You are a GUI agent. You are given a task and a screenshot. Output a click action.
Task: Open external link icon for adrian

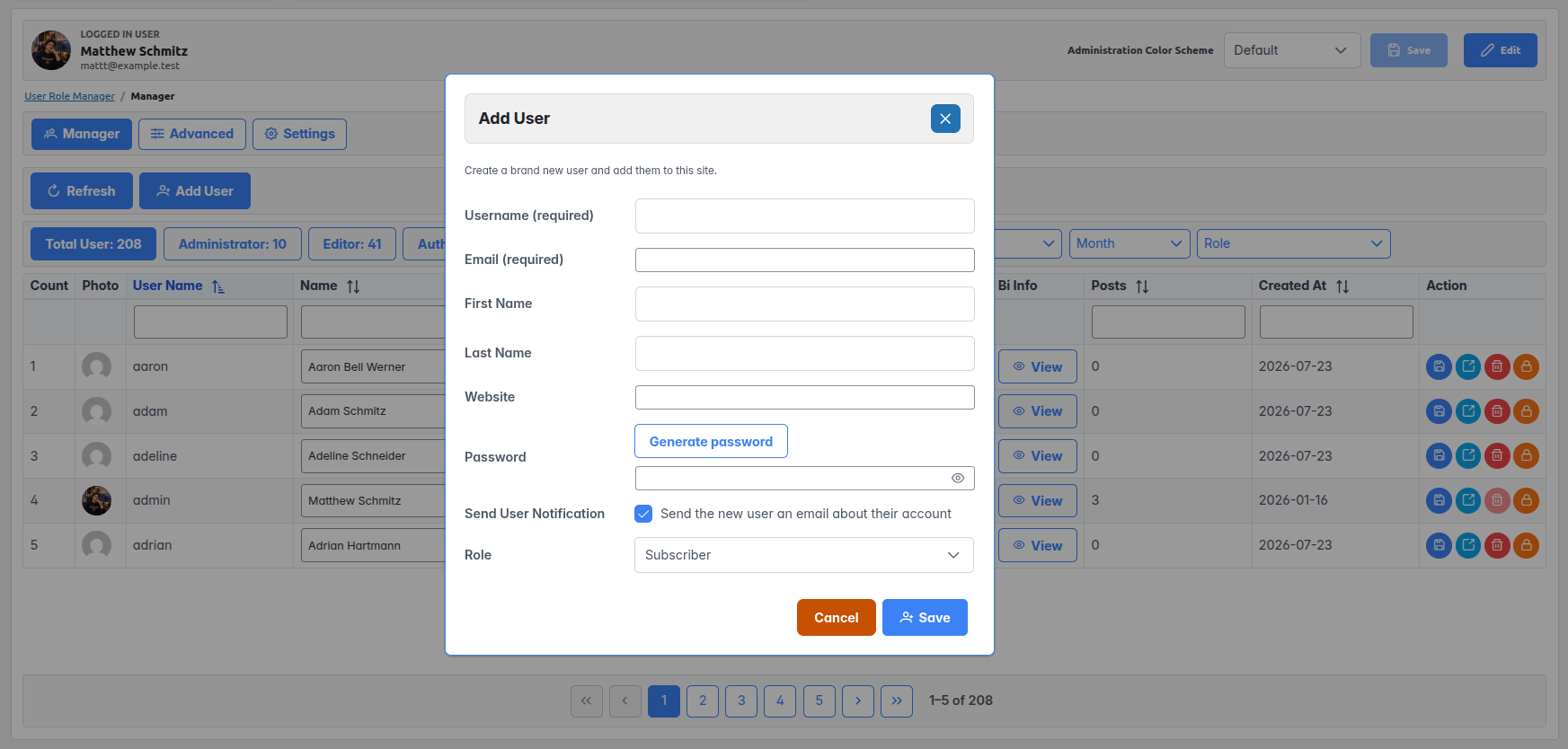tap(1468, 545)
